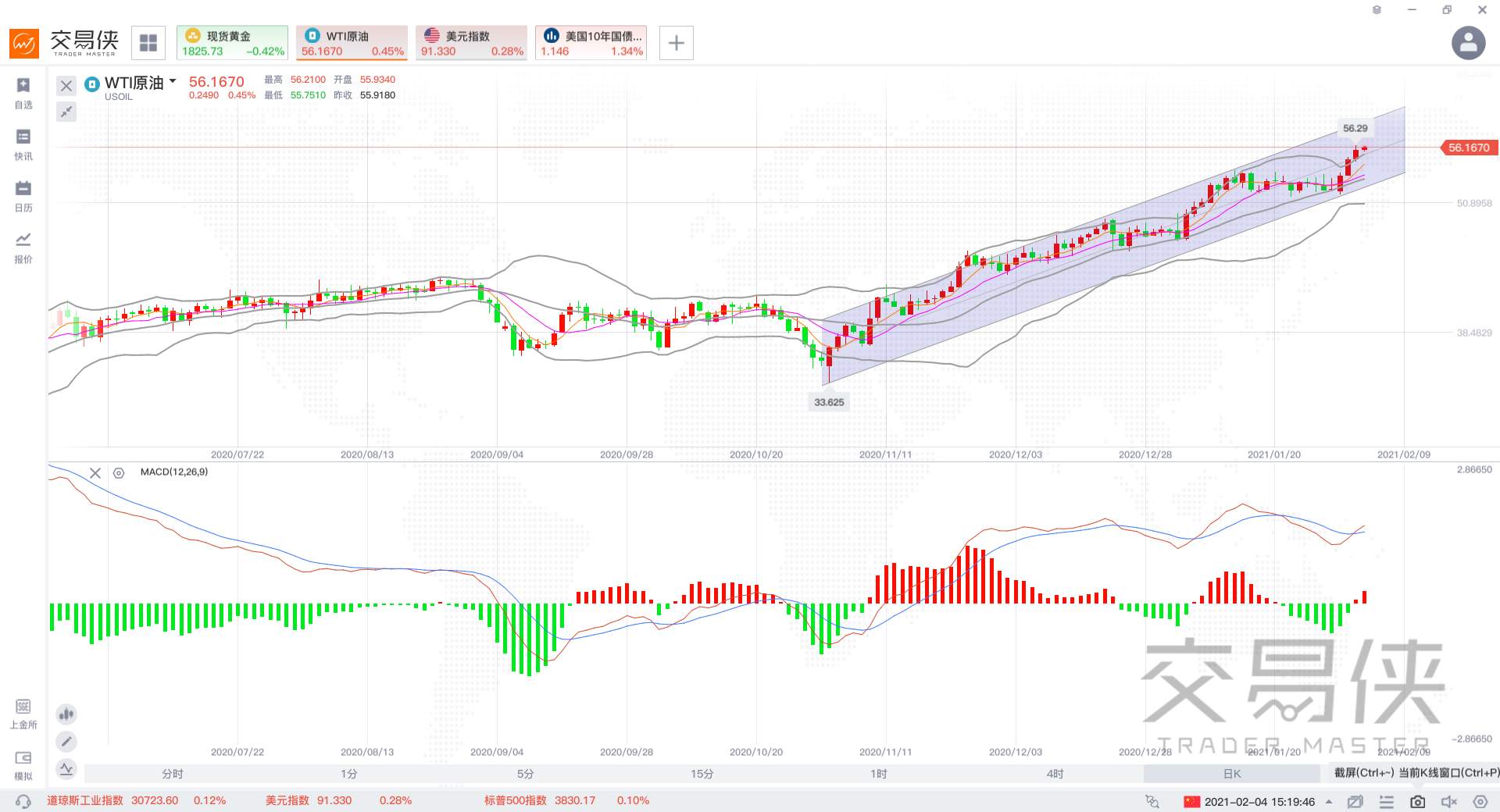Screen dimensions: 1500x812
Task: Click the 2021-02-04 15:19:46 clock text
Action: pos(1259,802)
